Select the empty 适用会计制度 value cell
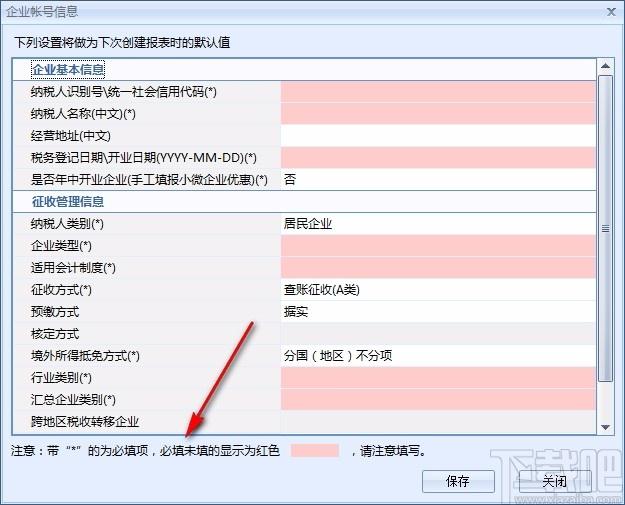The height and width of the screenshot is (505, 625). (x=438, y=268)
